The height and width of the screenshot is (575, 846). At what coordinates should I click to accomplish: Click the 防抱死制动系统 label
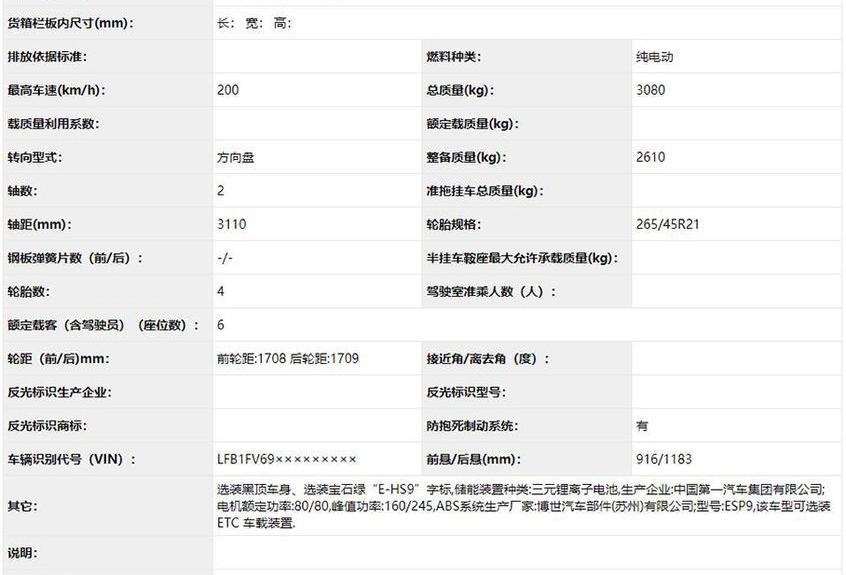pyautogui.click(x=472, y=426)
